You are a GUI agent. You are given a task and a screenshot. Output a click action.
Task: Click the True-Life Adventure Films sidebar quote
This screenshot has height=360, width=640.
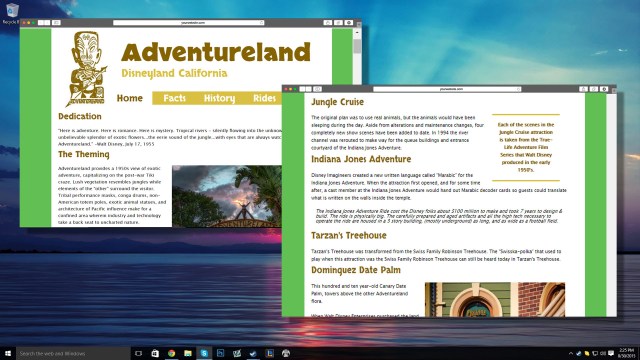[x=526, y=147]
